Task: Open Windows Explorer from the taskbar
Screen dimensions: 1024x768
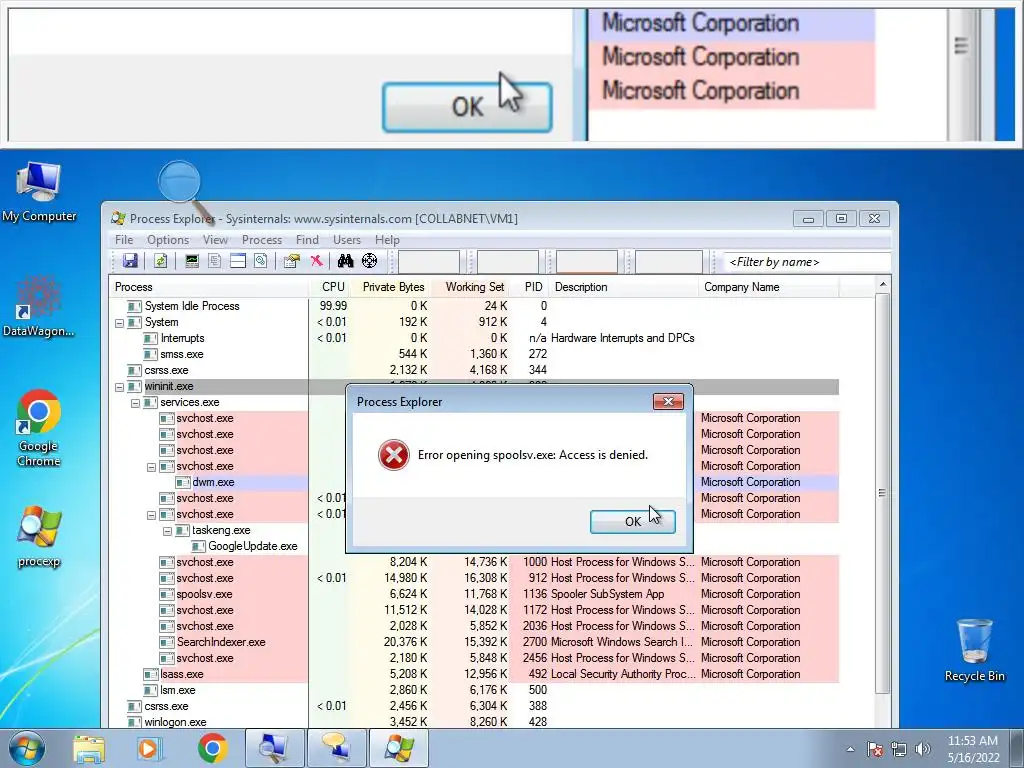Action: 89,748
